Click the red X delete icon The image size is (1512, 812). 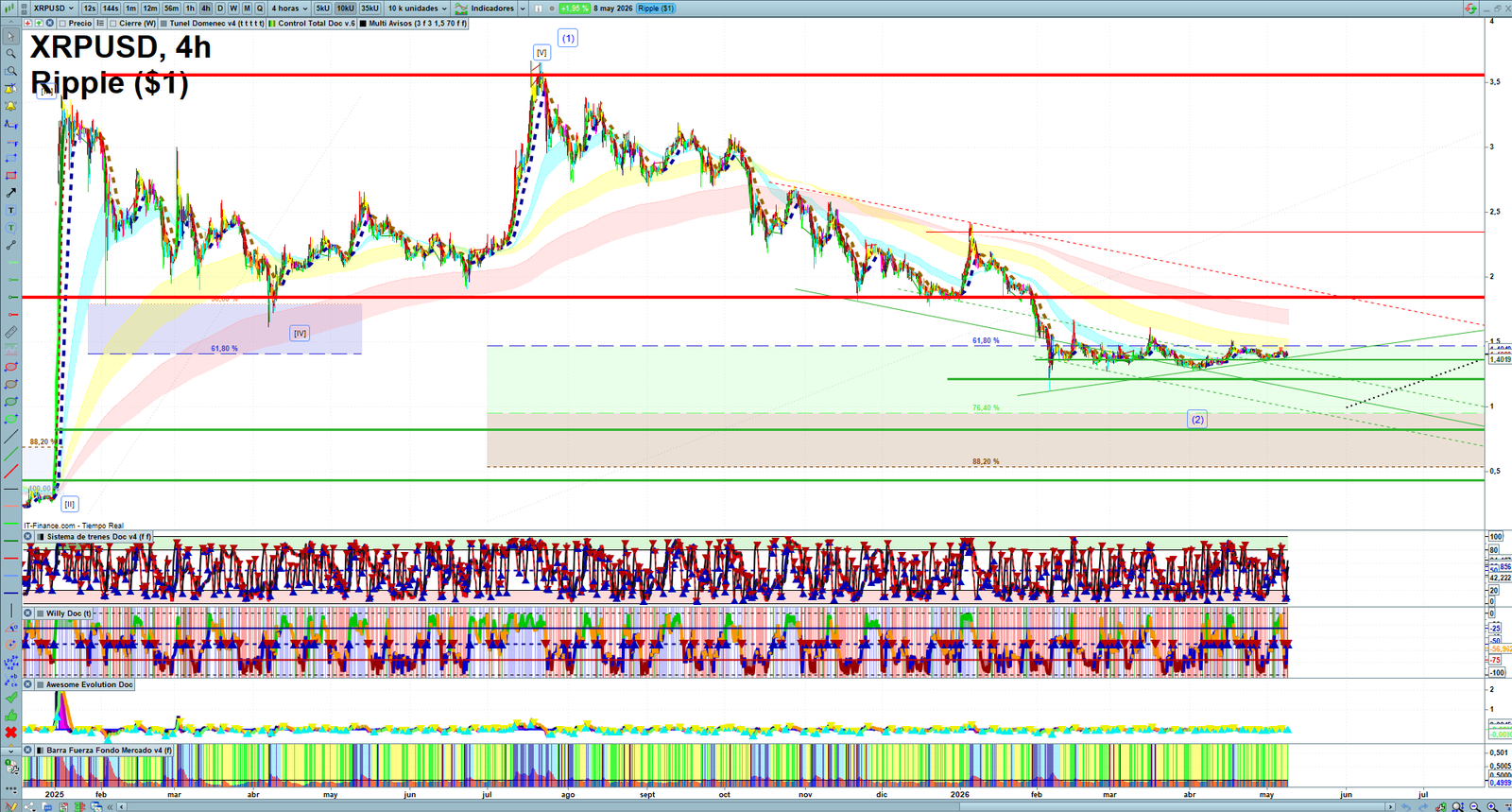click(11, 733)
